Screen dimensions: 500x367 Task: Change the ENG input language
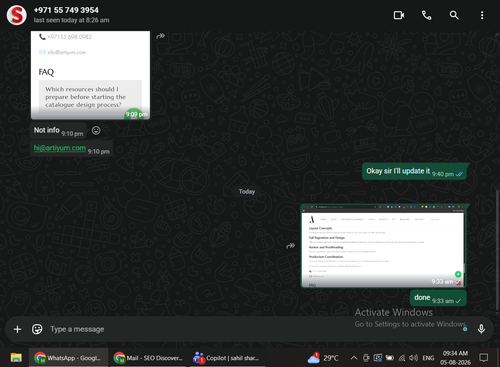pyautogui.click(x=428, y=358)
